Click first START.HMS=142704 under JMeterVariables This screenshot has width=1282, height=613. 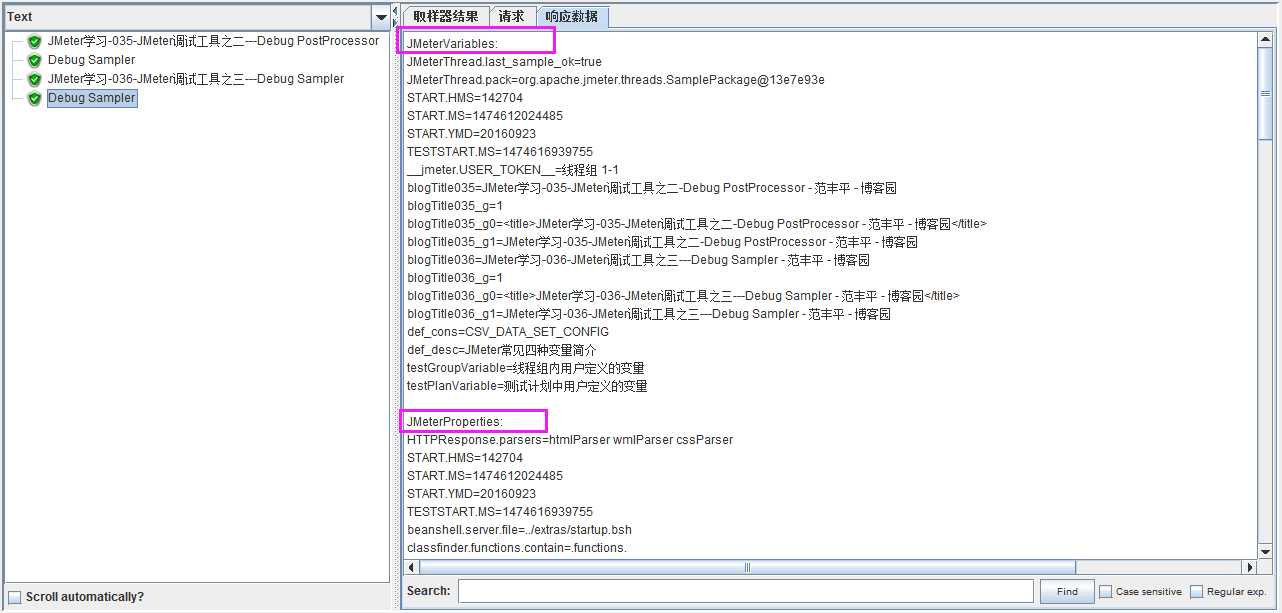(x=465, y=98)
